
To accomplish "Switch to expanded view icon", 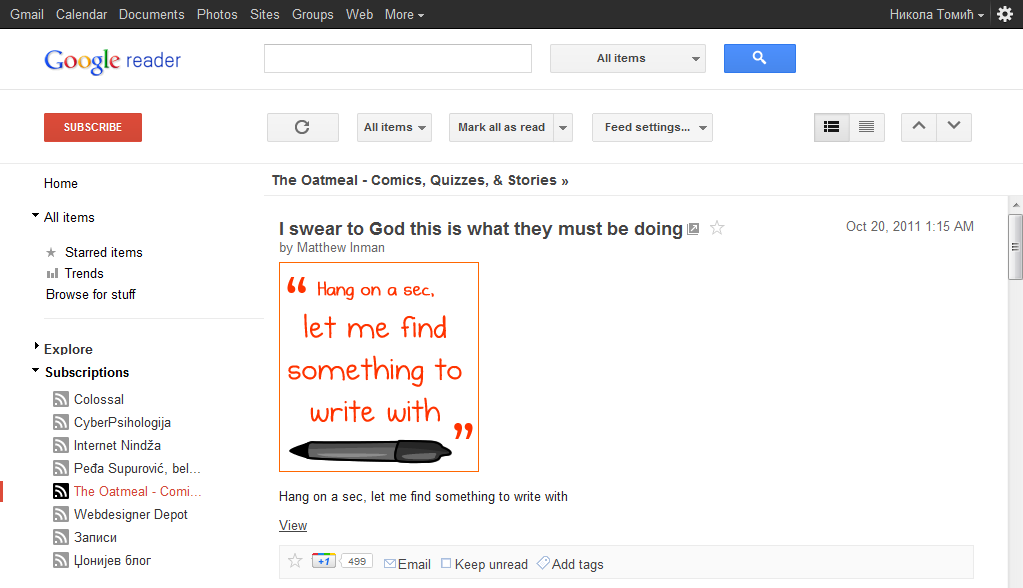I will tap(832, 127).
